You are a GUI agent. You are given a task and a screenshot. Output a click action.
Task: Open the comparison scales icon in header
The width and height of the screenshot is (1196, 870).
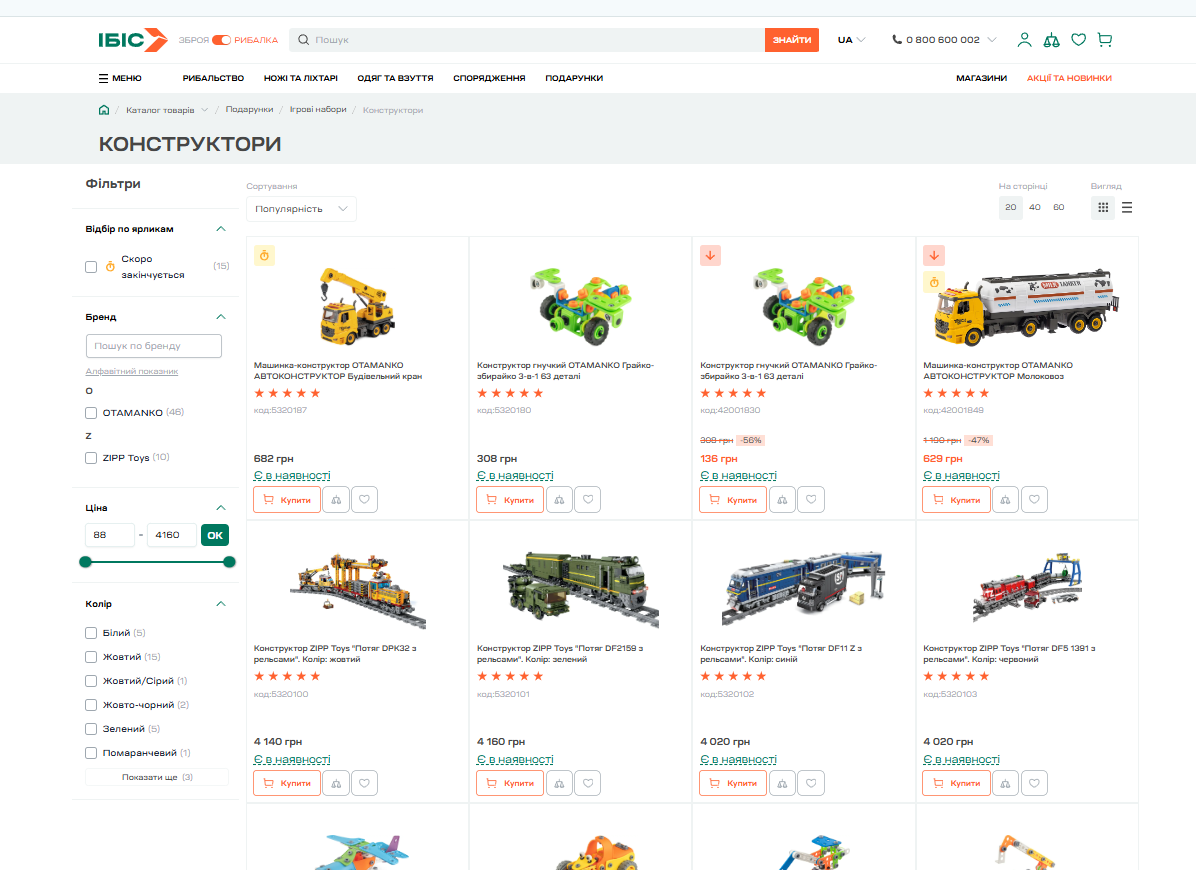click(1051, 40)
